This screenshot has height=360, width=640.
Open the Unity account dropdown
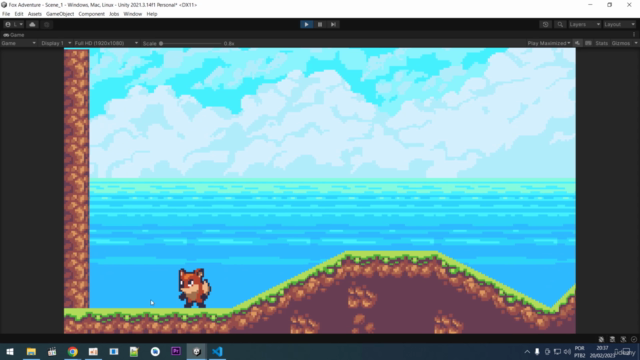(x=14, y=24)
